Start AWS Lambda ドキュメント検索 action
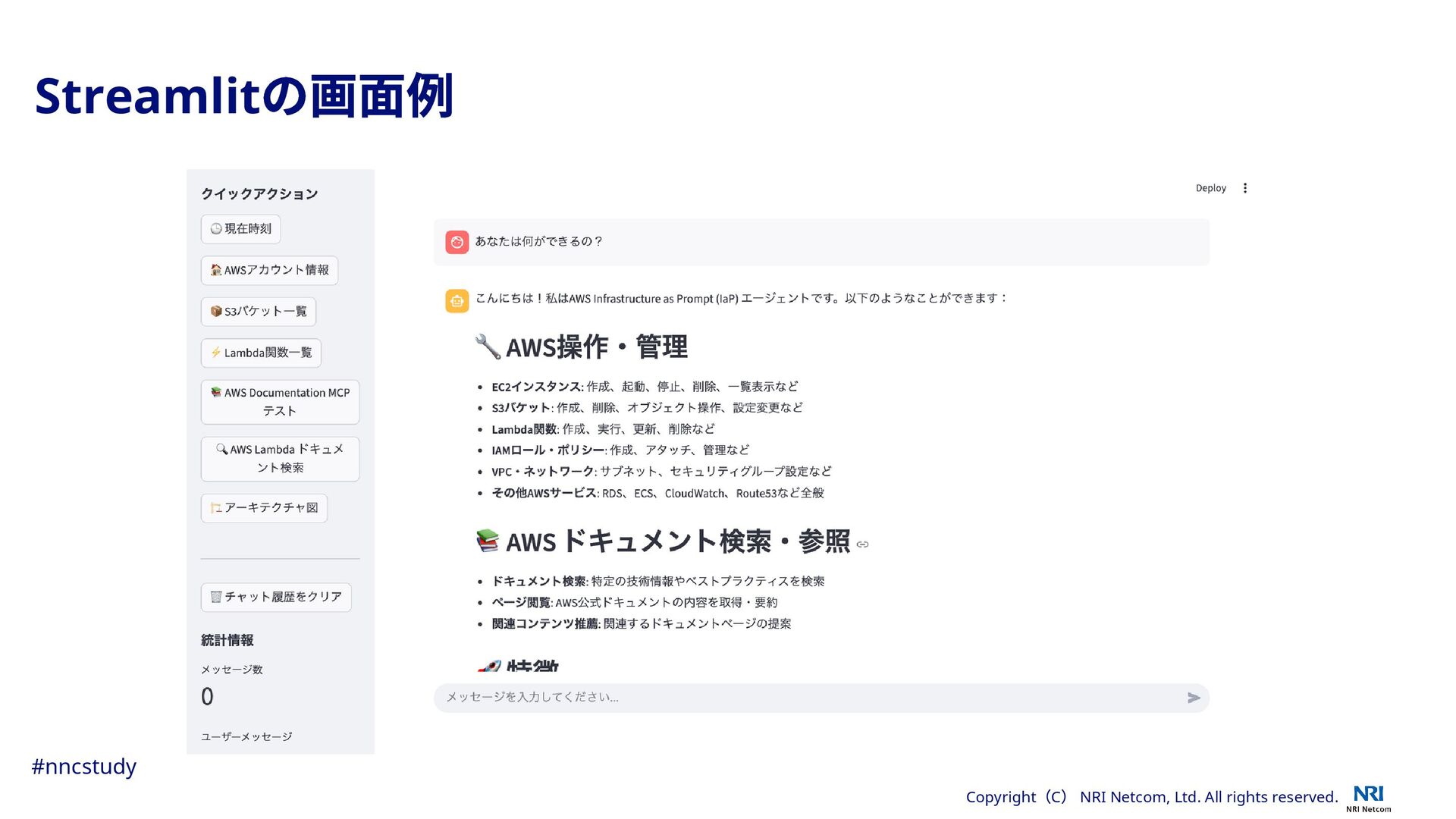The height and width of the screenshot is (819, 1456). tap(280, 459)
